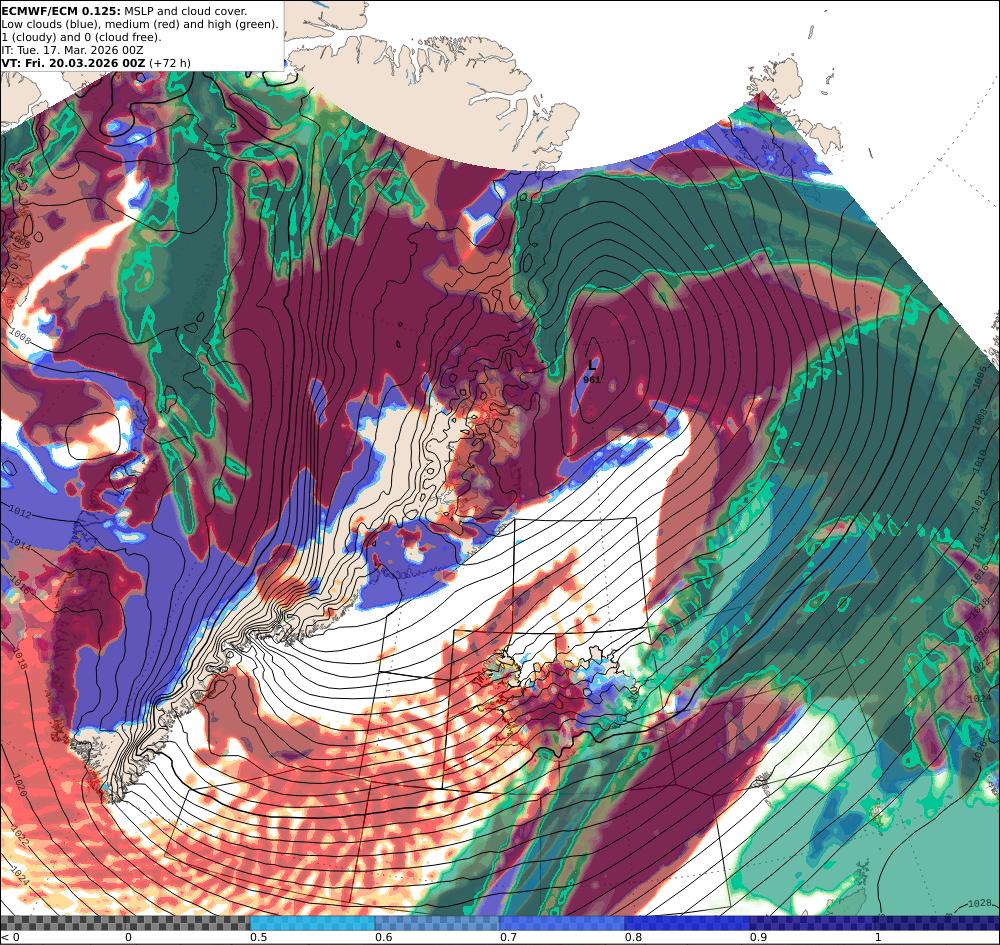1000x945 pixels.
Task: Click the 961 central pressure value
Action: [592, 379]
